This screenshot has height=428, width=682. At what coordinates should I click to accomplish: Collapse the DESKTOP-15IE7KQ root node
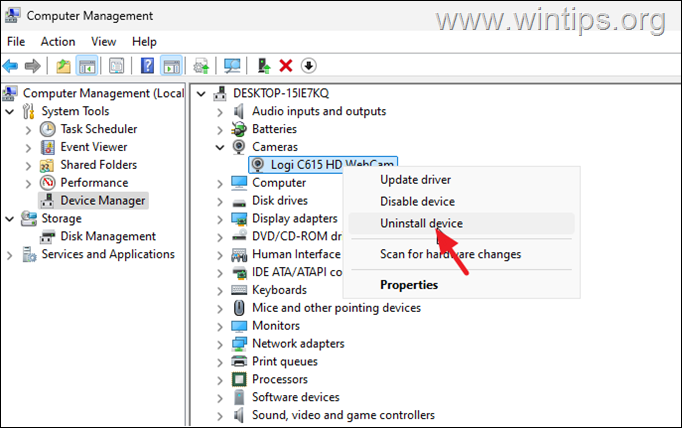tap(201, 94)
